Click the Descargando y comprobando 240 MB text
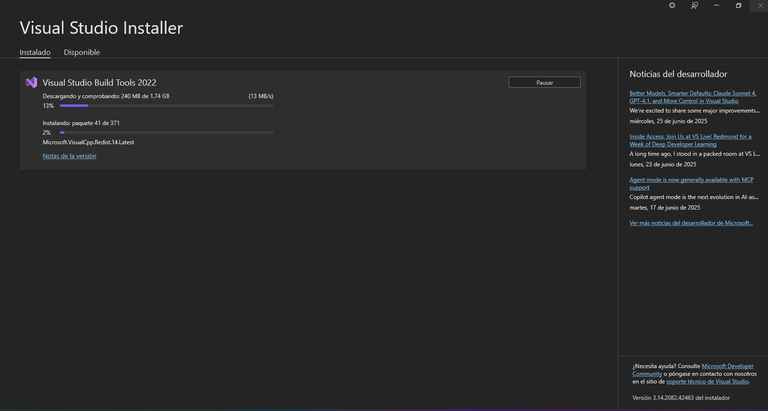The height and width of the screenshot is (411, 768). 106,96
